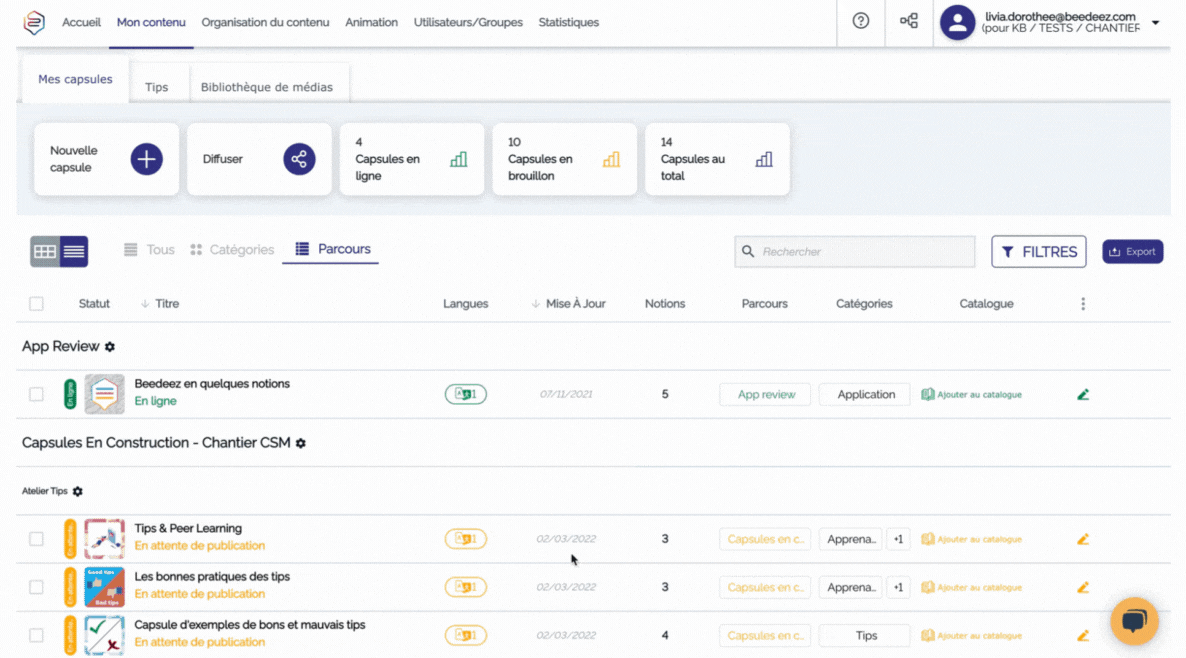Select the Tips & Peer Learning checkbox

pyautogui.click(x=37, y=539)
